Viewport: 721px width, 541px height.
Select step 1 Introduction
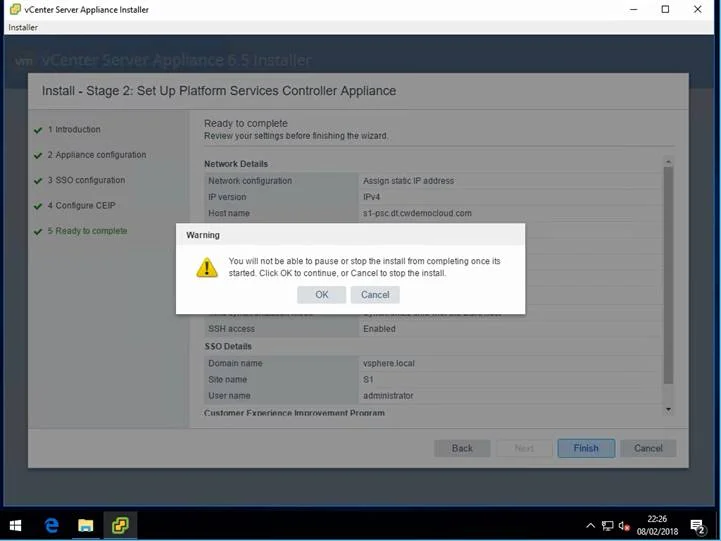point(74,130)
